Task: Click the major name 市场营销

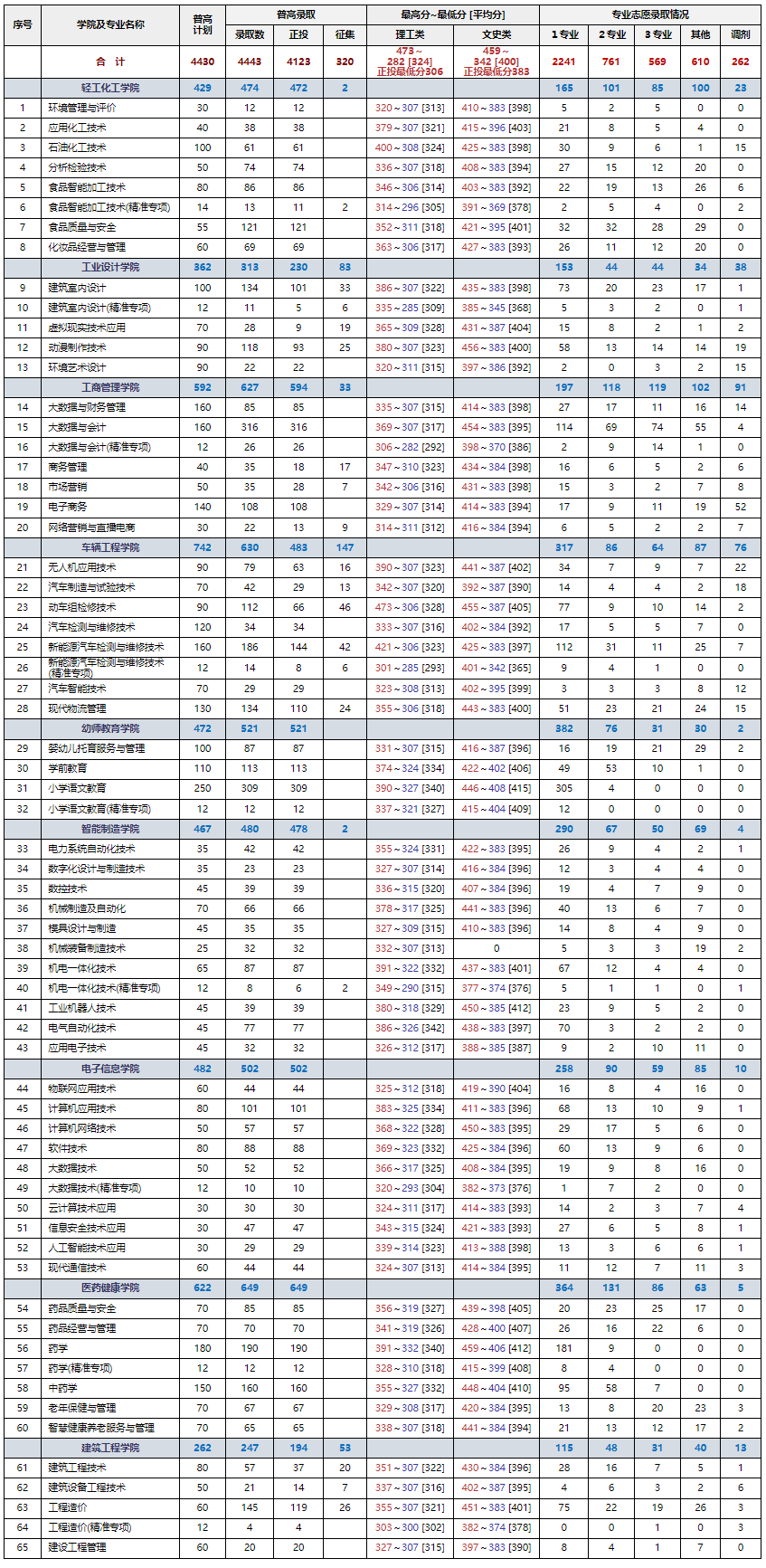Action: coord(68,487)
